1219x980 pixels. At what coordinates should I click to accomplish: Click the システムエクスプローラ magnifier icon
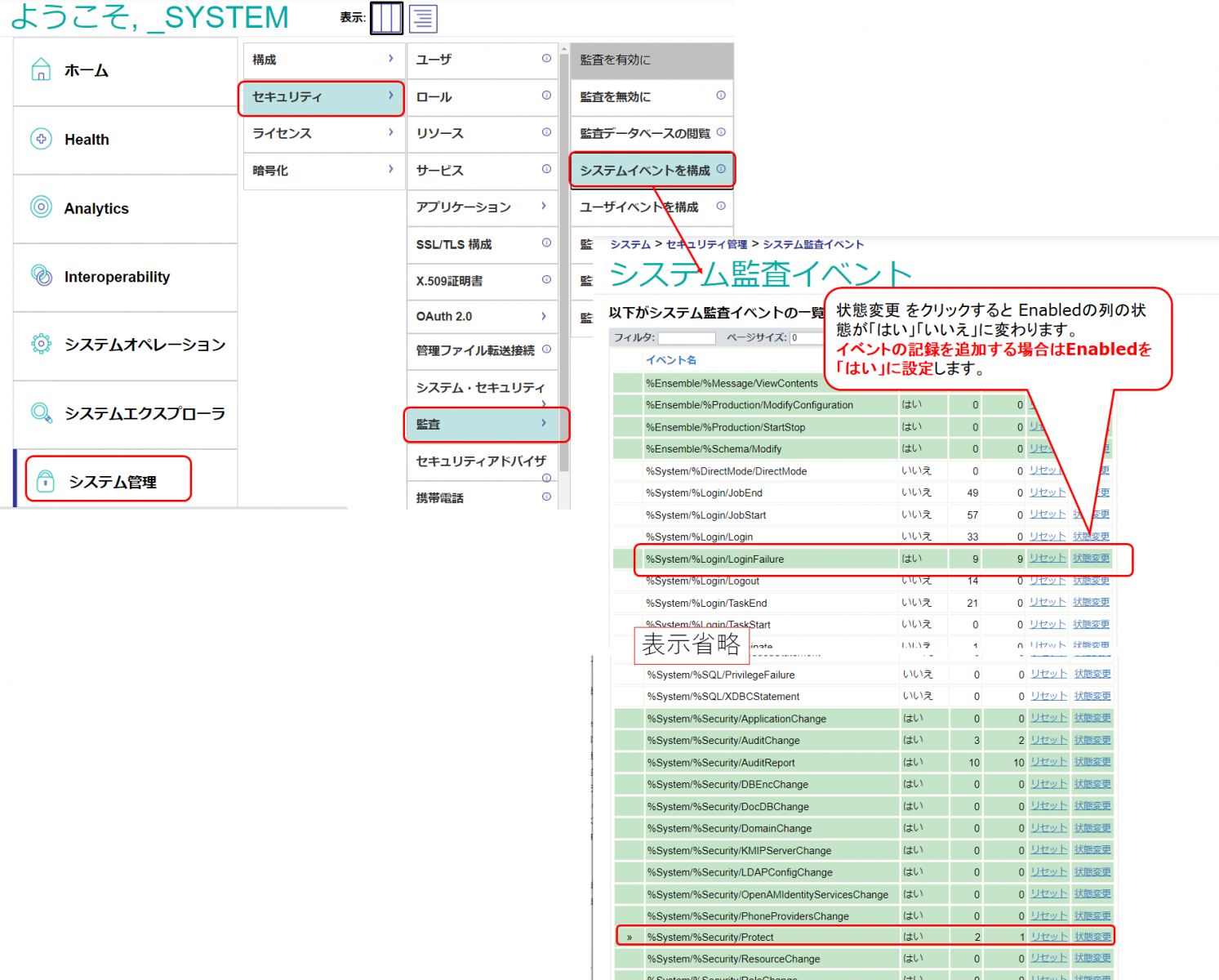41,412
